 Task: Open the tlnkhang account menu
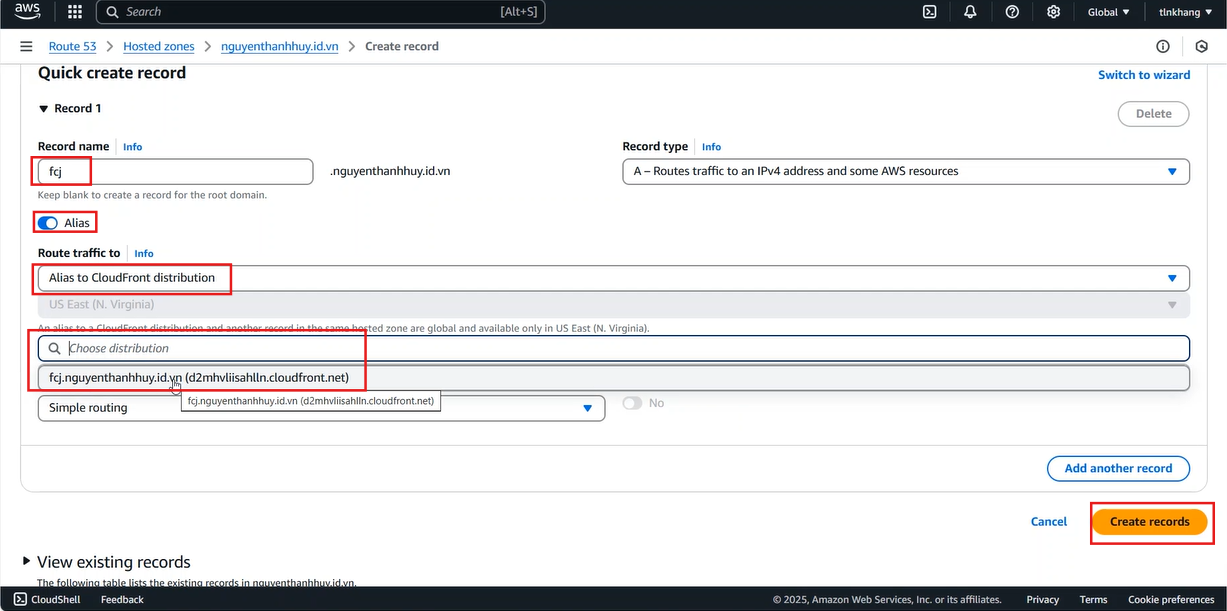pos(1184,12)
